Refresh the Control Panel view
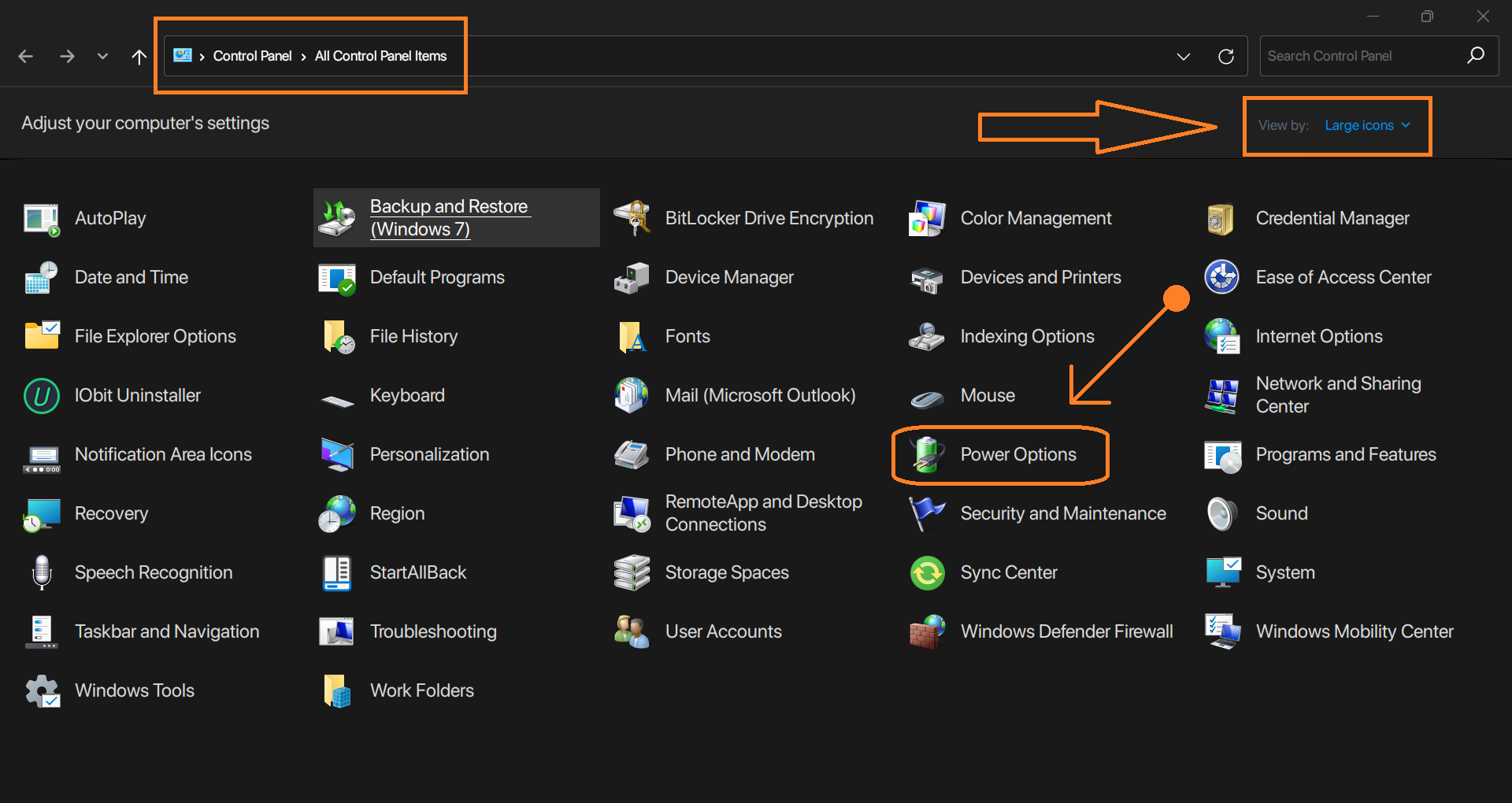1512x803 pixels. pyautogui.click(x=1226, y=56)
